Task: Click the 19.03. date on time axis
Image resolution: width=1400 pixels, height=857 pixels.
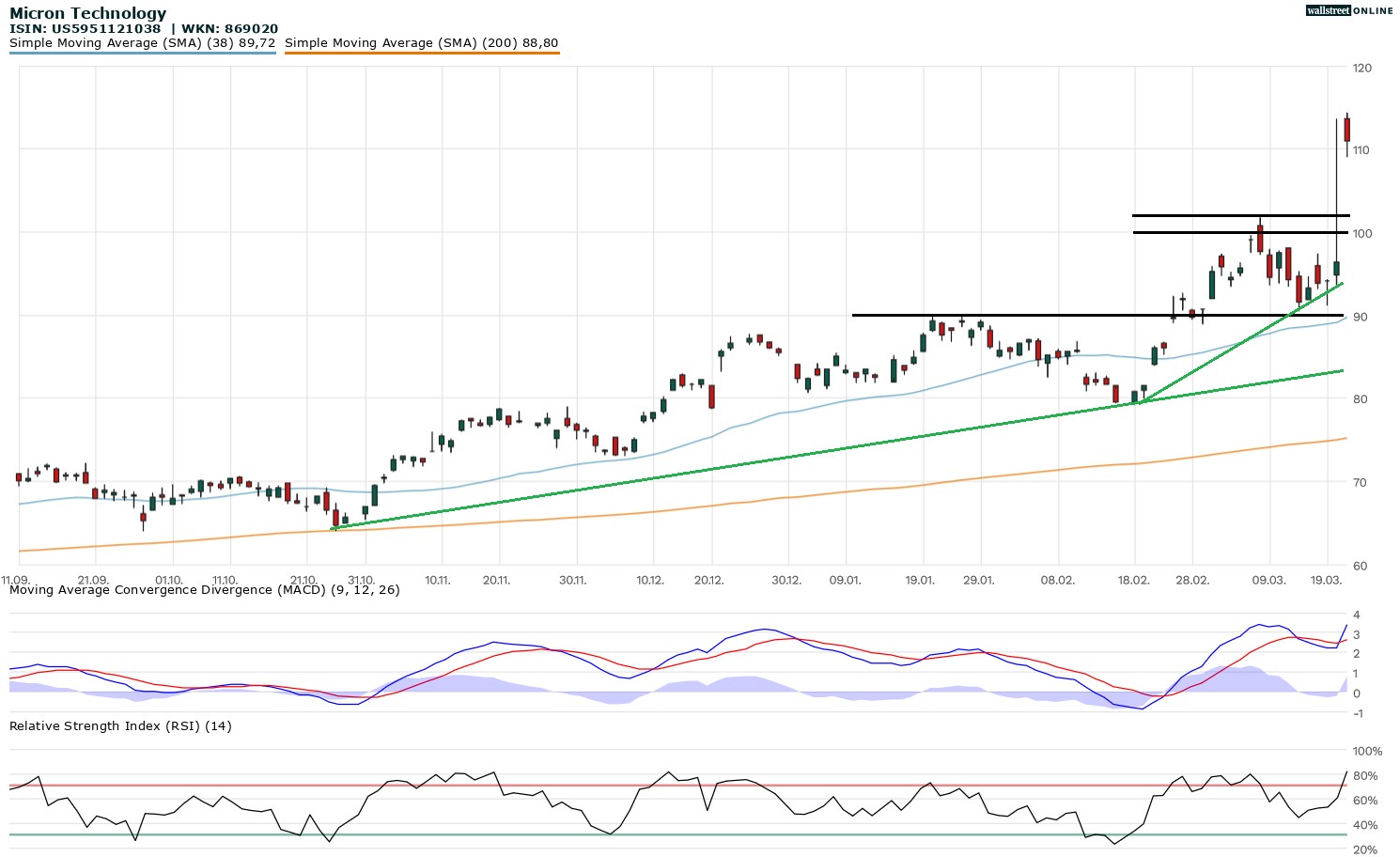Action: point(1326,581)
